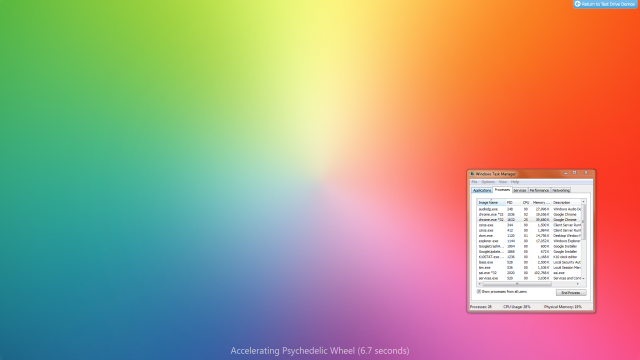The image size is (640, 360).
Task: Click the Windows Audio description cell
Action: point(567,209)
